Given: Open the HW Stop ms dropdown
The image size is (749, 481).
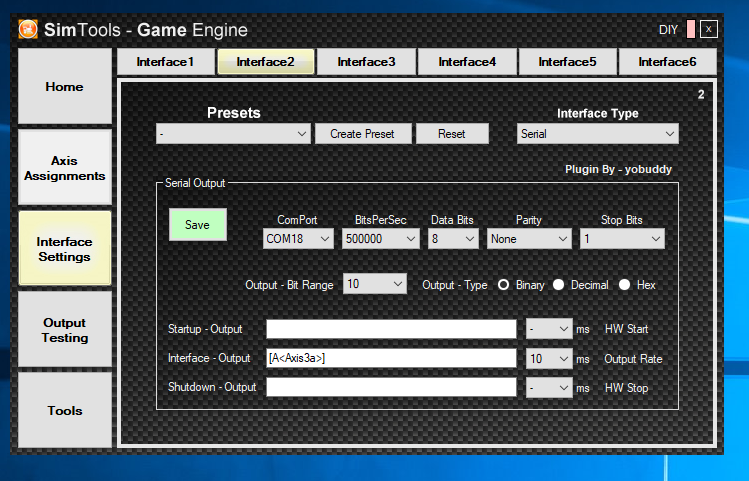Looking at the screenshot, I should [x=549, y=388].
